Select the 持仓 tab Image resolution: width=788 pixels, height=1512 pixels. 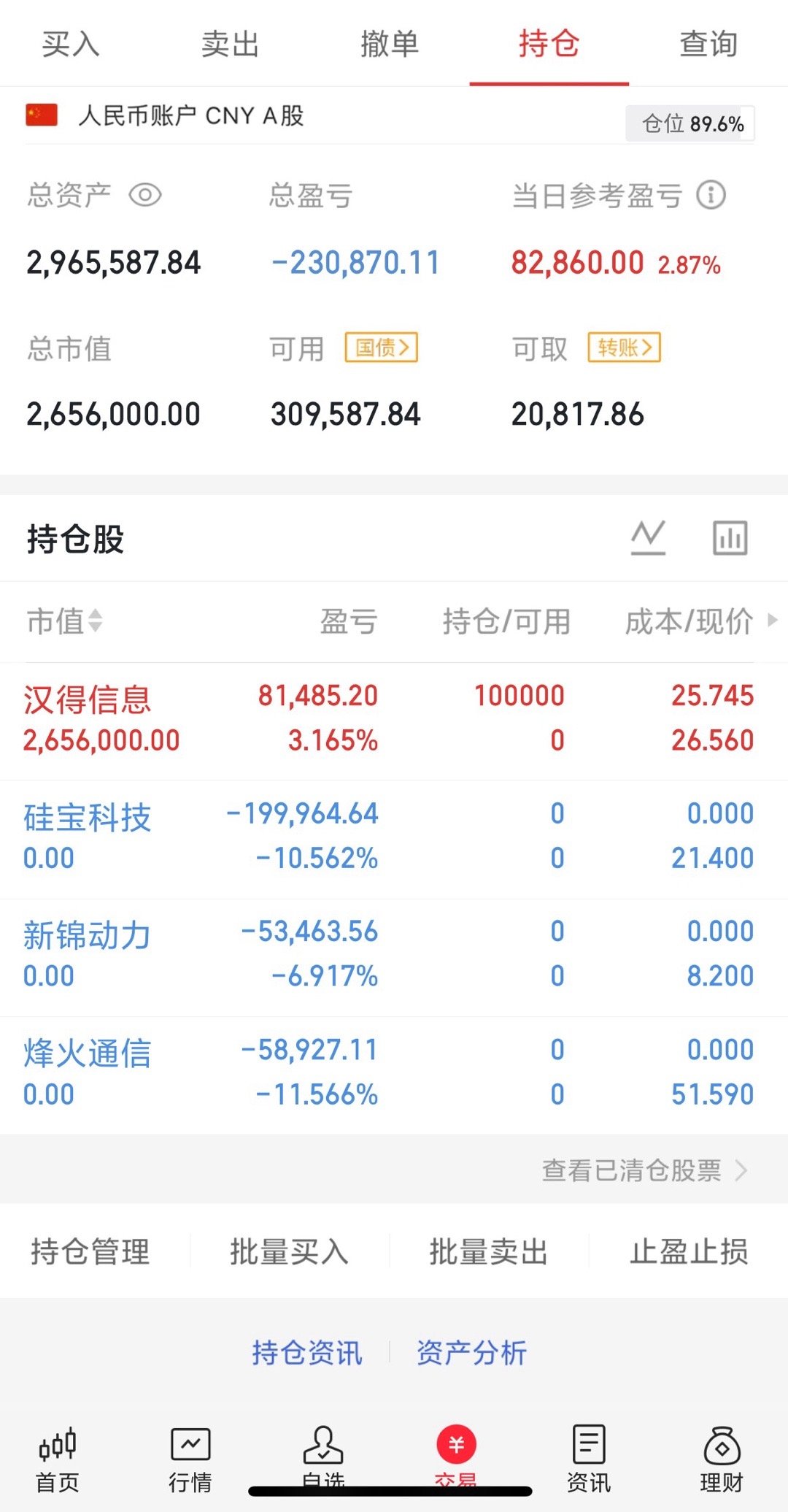tap(549, 44)
